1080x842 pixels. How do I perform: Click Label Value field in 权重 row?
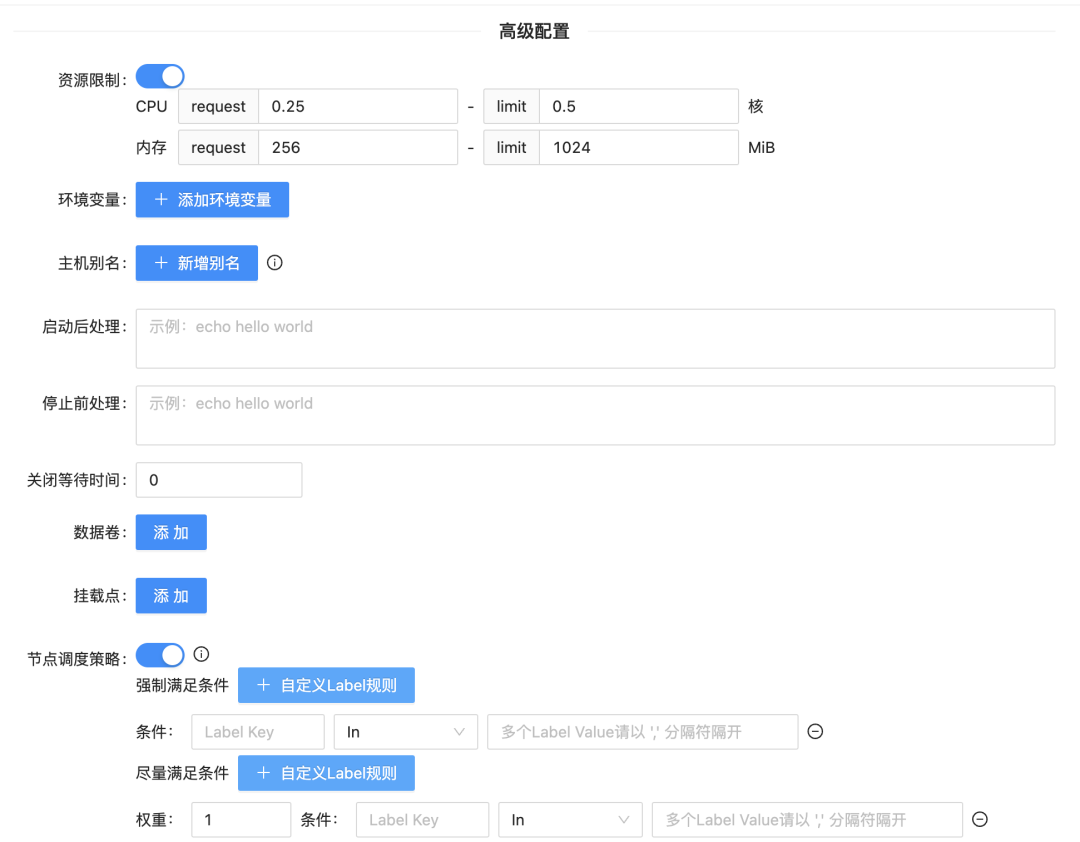807,820
